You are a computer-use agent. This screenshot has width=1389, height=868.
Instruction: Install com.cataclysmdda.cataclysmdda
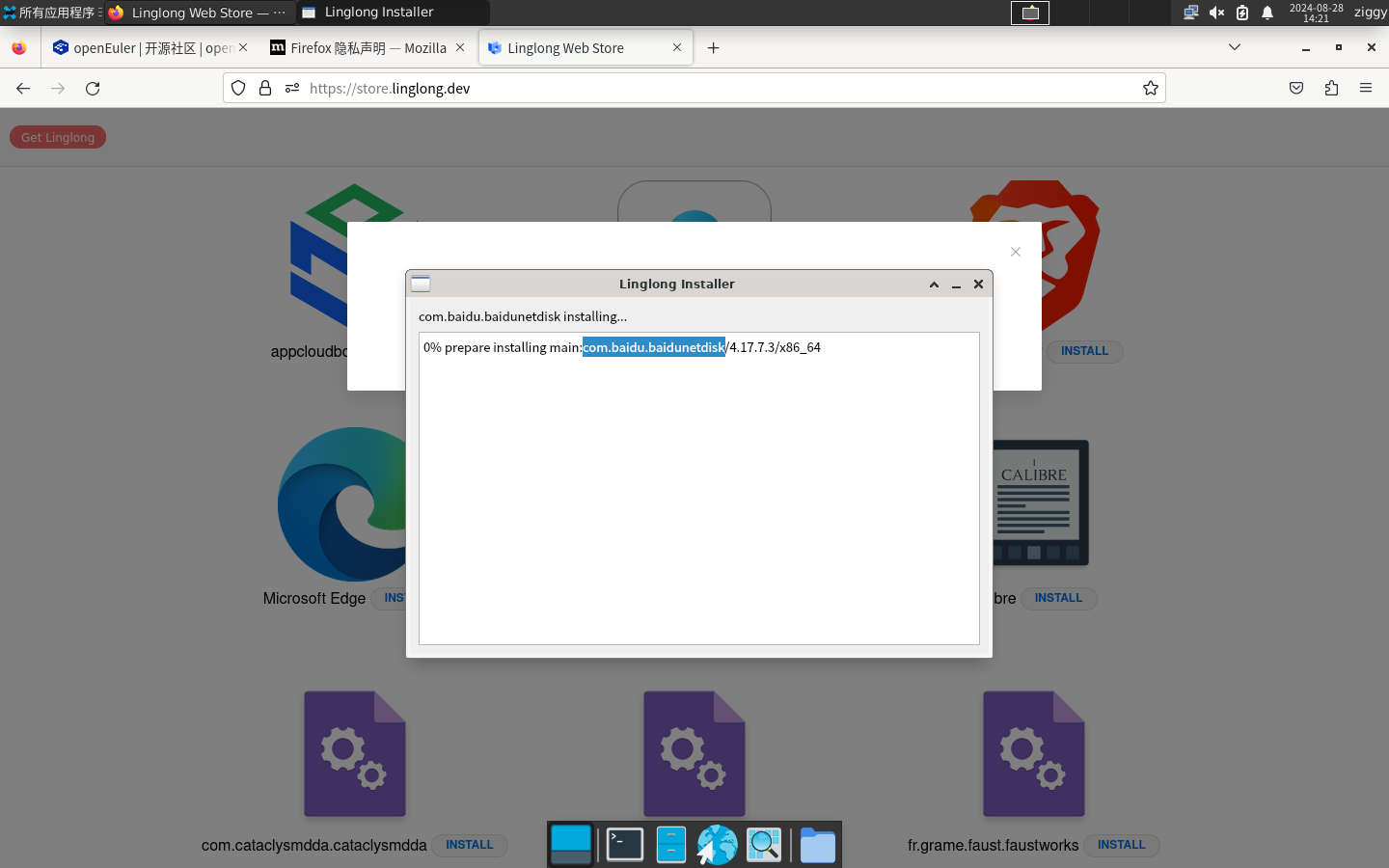point(470,845)
